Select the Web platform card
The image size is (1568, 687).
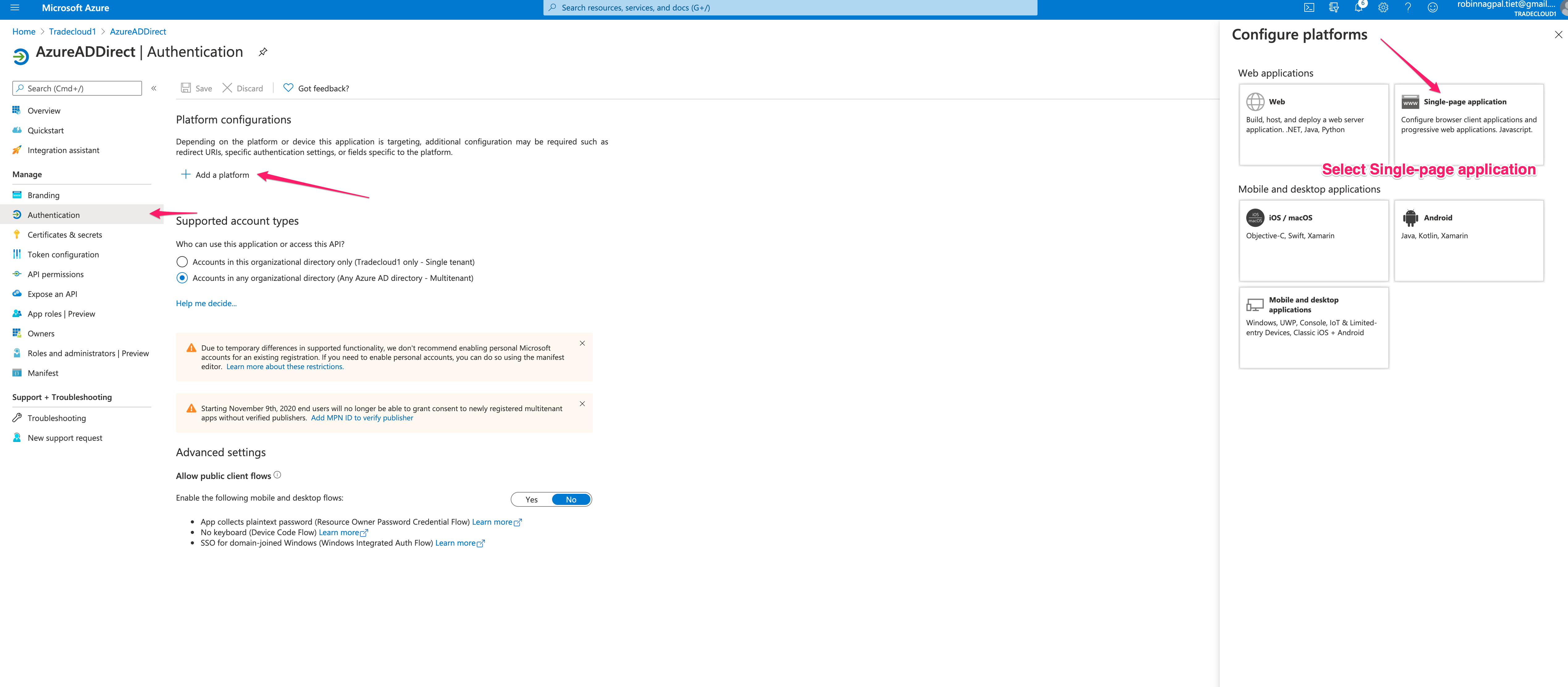pyautogui.click(x=1314, y=125)
